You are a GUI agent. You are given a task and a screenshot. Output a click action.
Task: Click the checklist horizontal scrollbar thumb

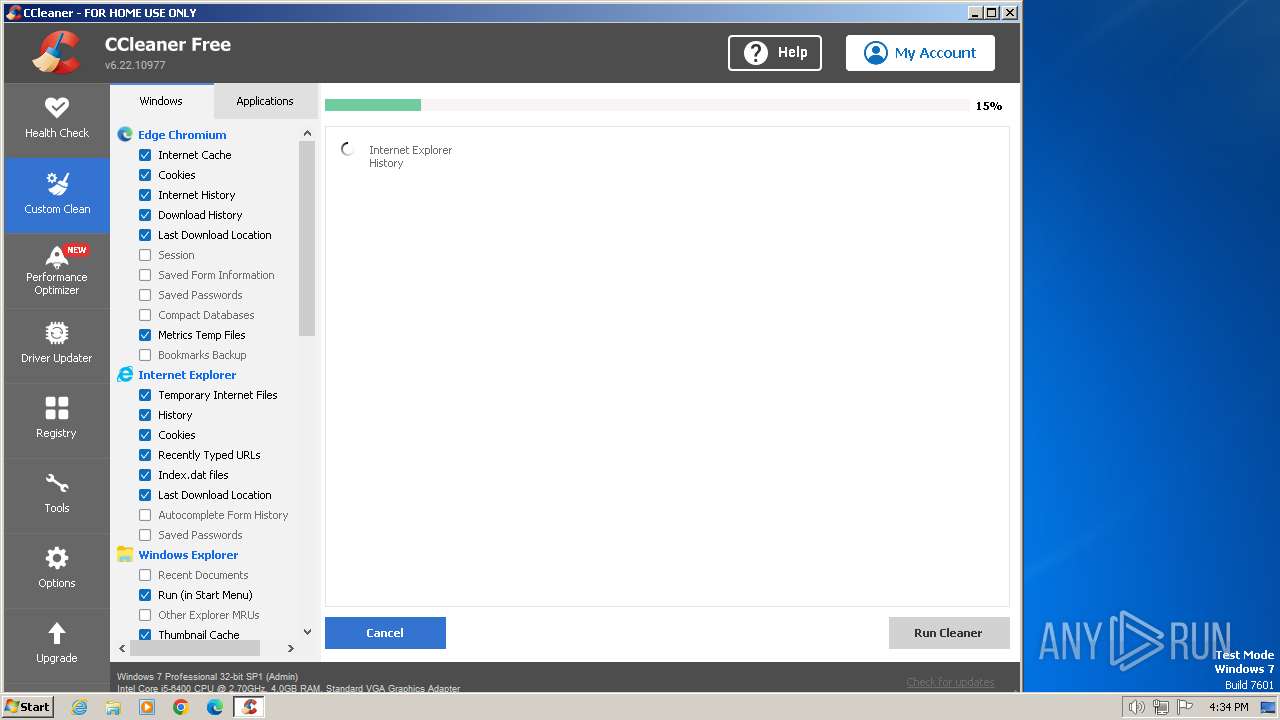pyautogui.click(x=195, y=648)
